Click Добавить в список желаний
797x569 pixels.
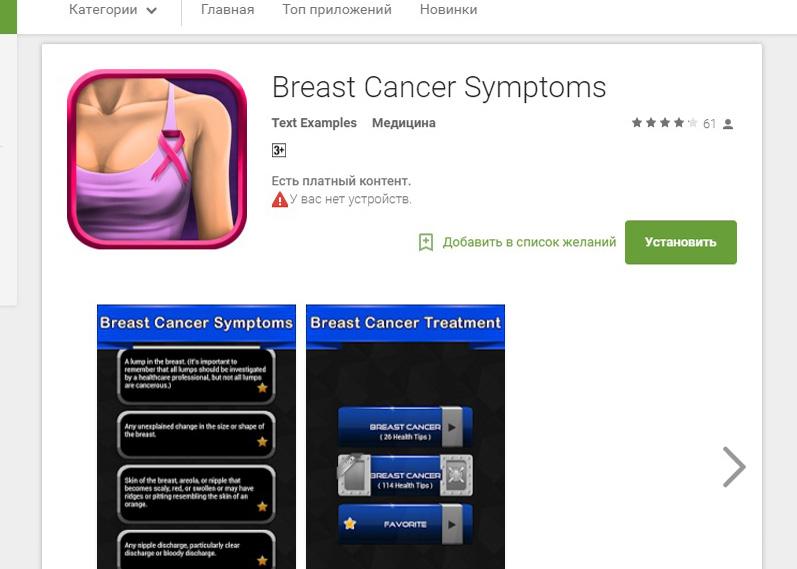[x=529, y=242]
